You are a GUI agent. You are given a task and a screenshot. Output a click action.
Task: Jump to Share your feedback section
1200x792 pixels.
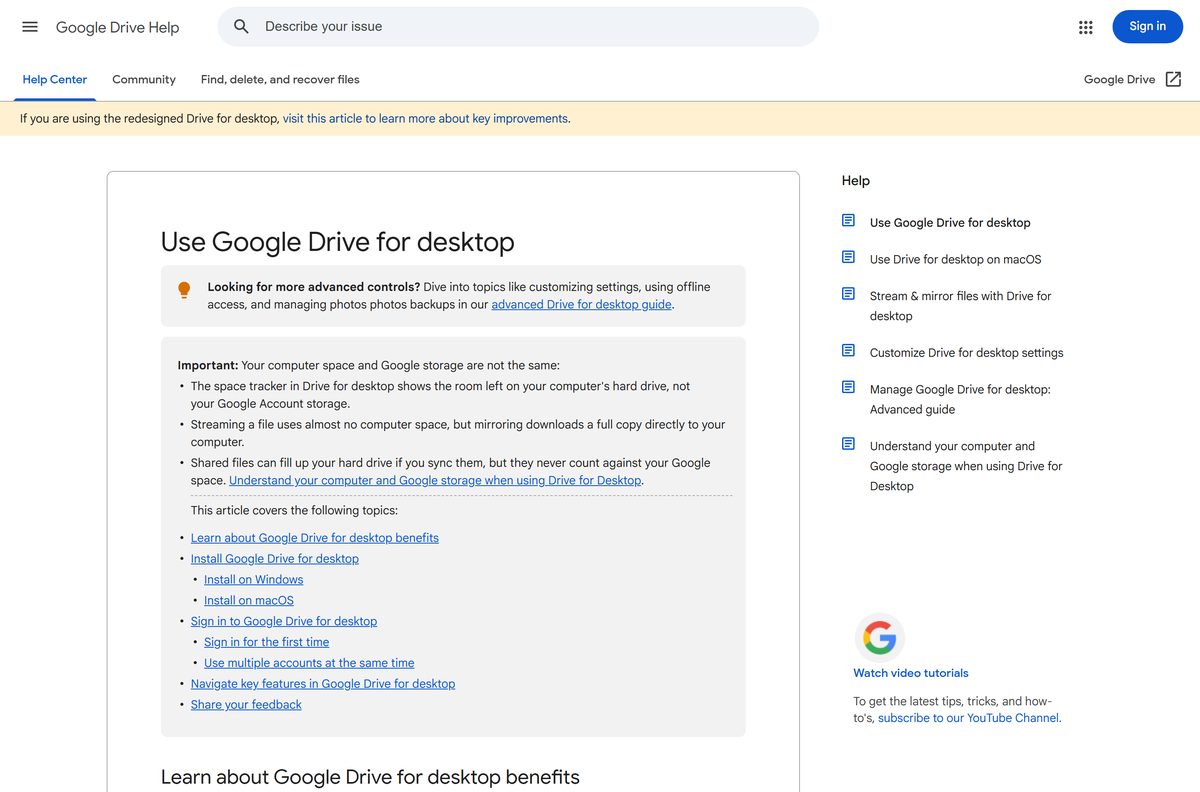point(246,705)
